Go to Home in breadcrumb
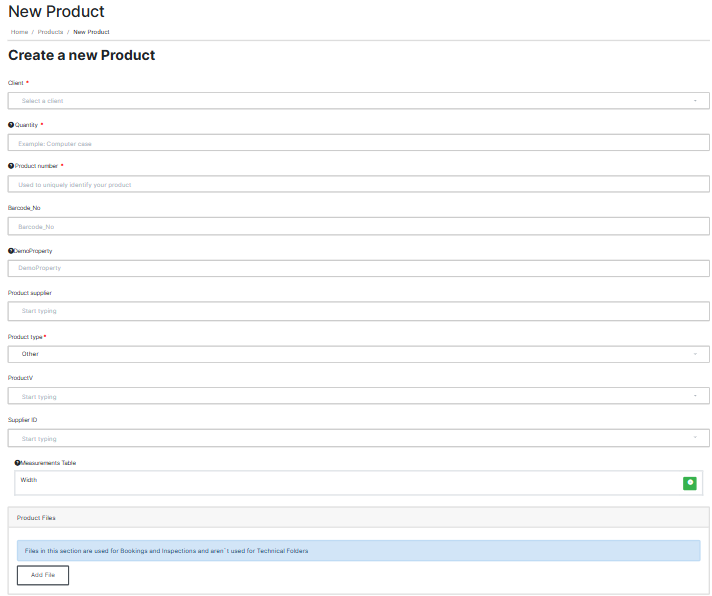The height and width of the screenshot is (596, 712). coord(19,32)
